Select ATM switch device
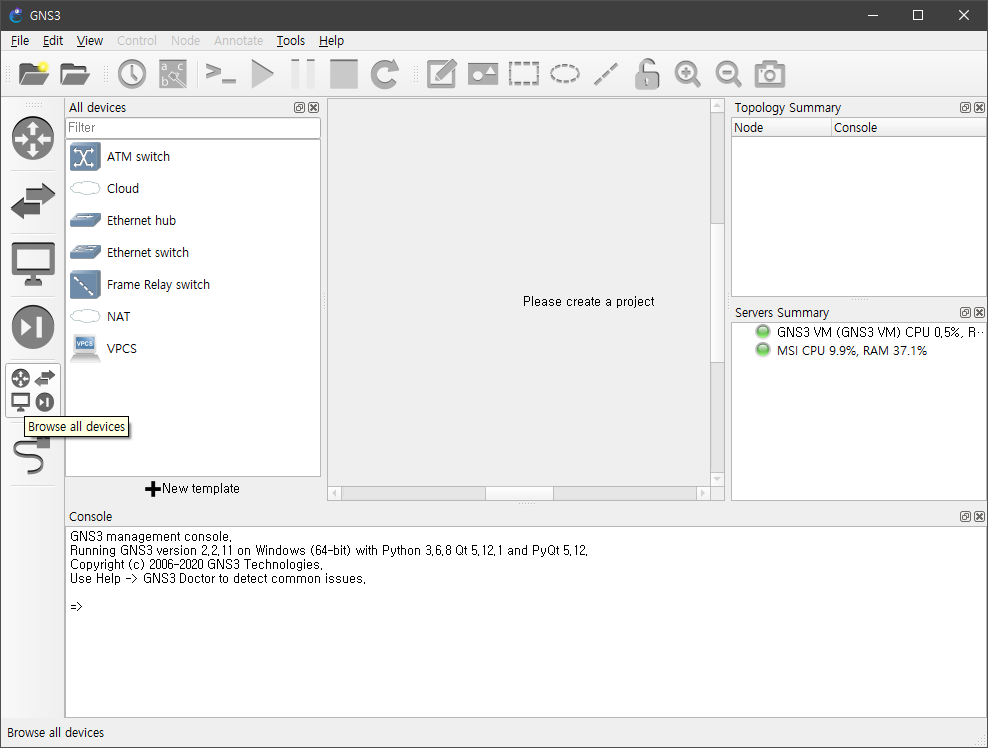988x748 pixels. tap(193, 157)
